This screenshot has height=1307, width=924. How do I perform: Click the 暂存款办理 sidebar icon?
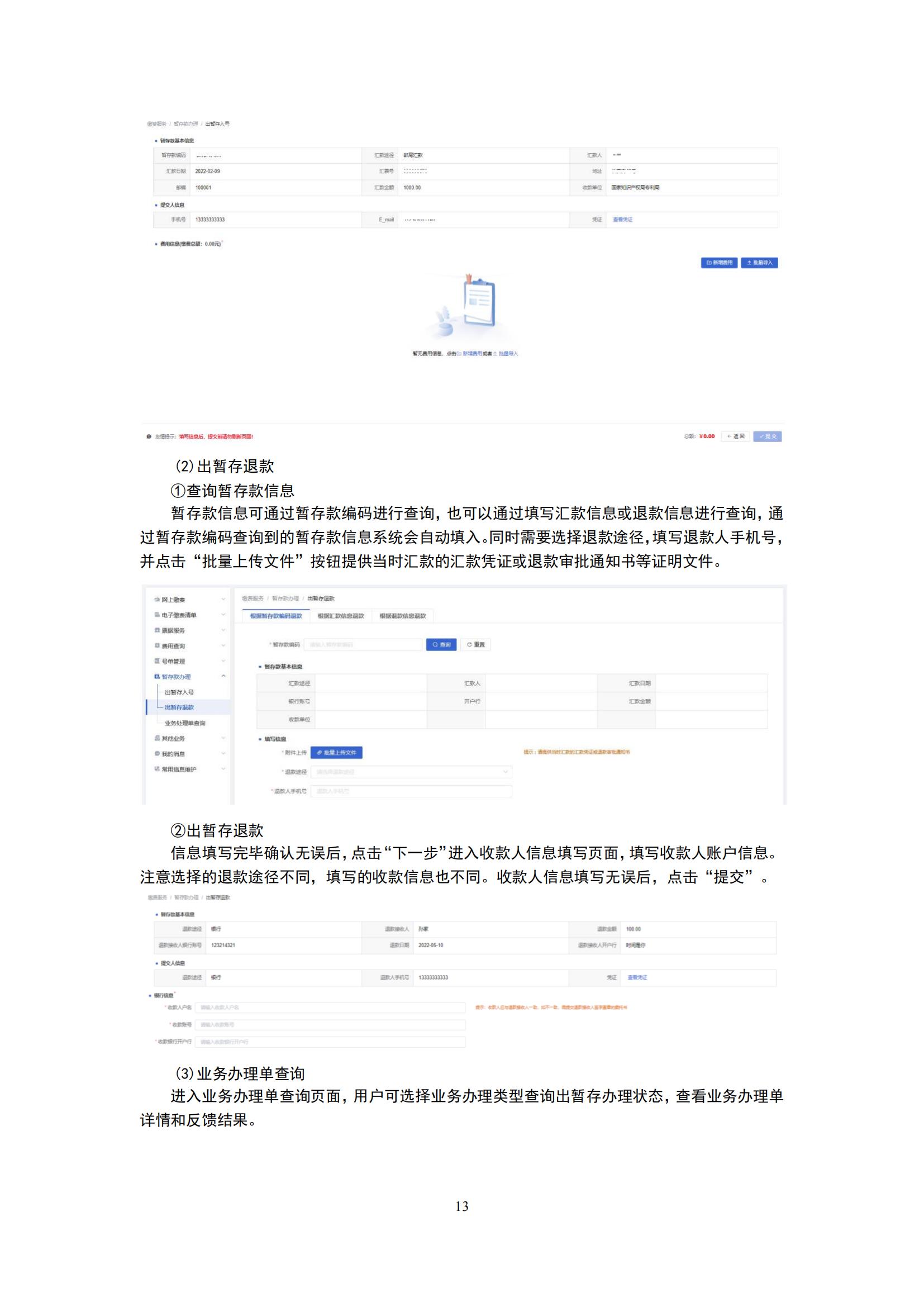click(157, 676)
